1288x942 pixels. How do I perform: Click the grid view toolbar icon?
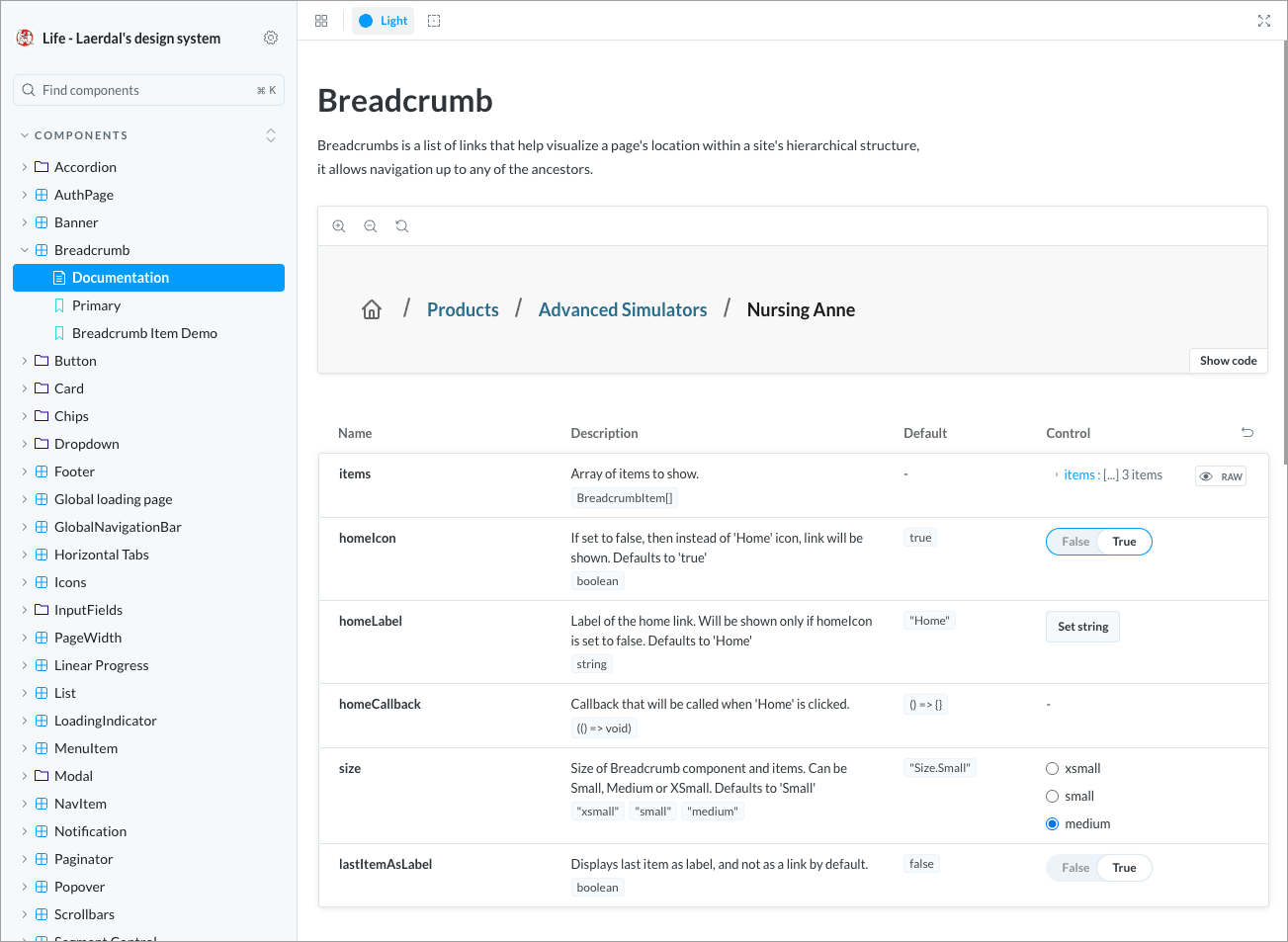click(x=321, y=21)
